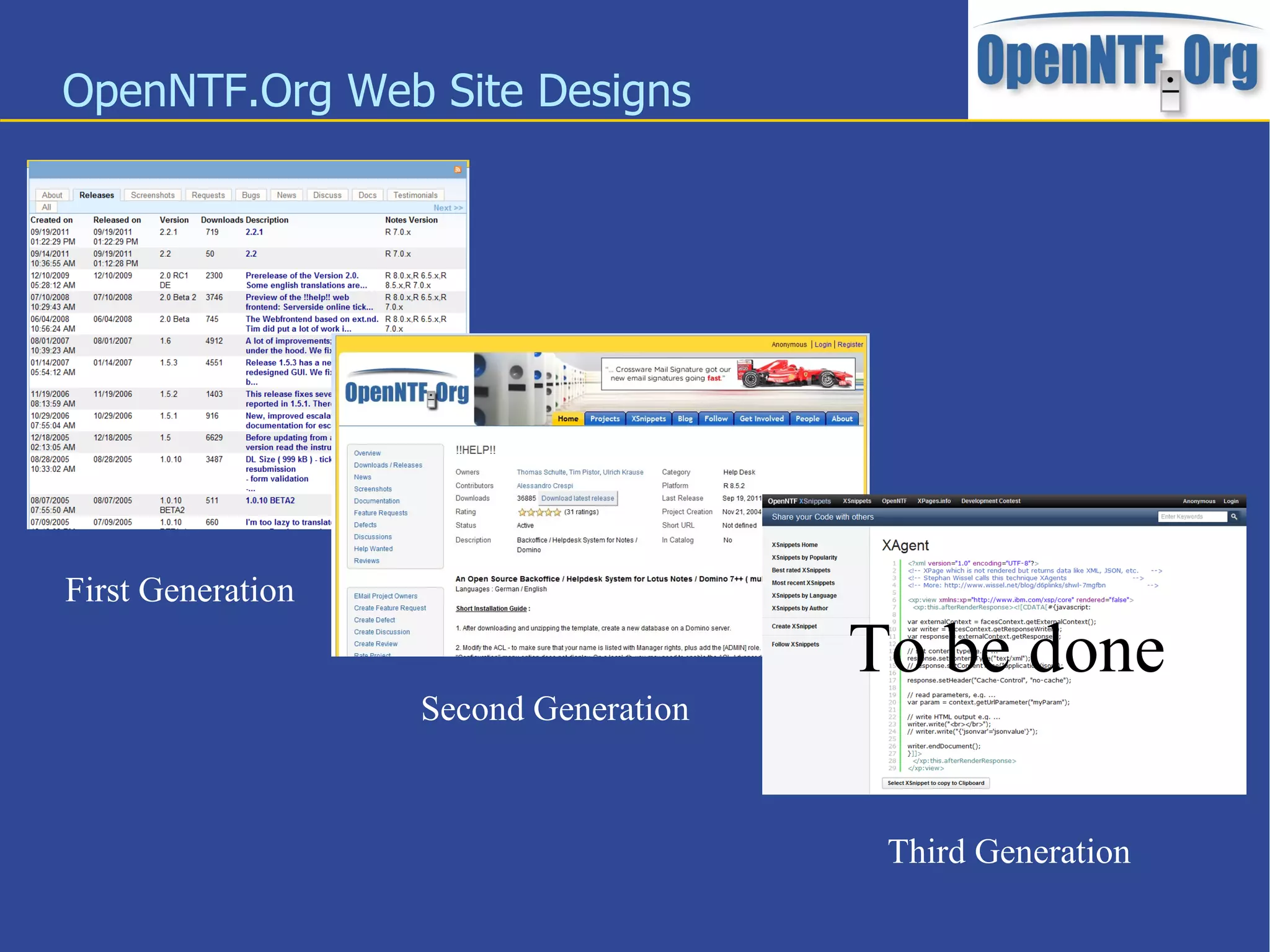Open the Blog navigation tab

pos(685,419)
